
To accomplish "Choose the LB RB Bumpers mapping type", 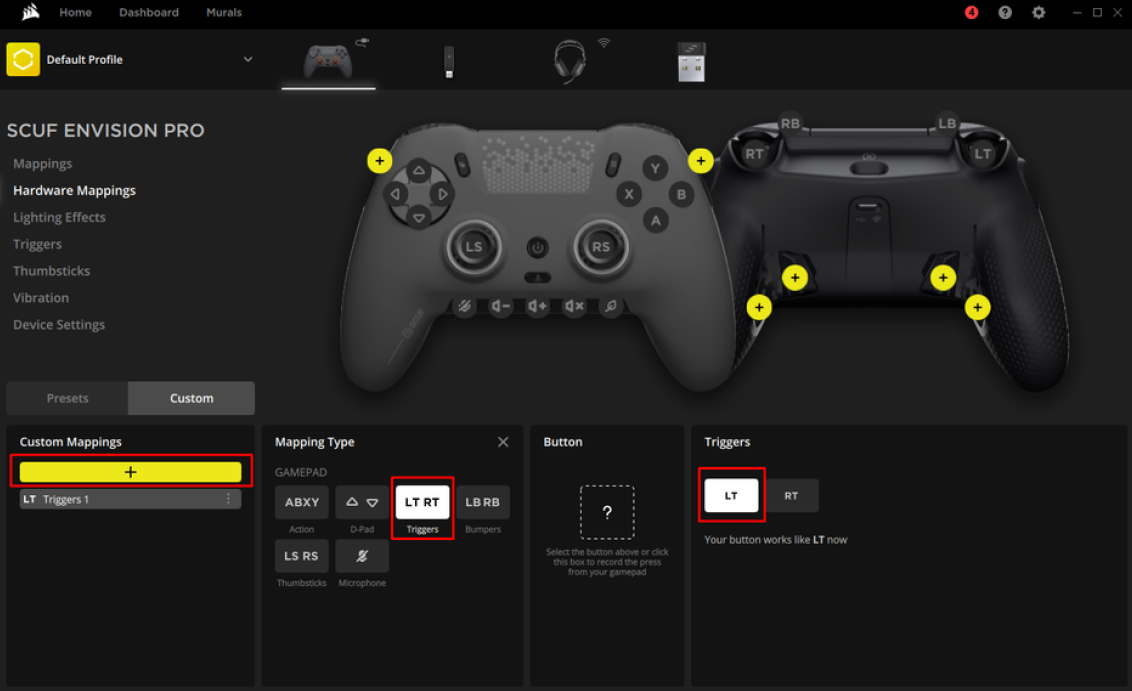I will [483, 503].
